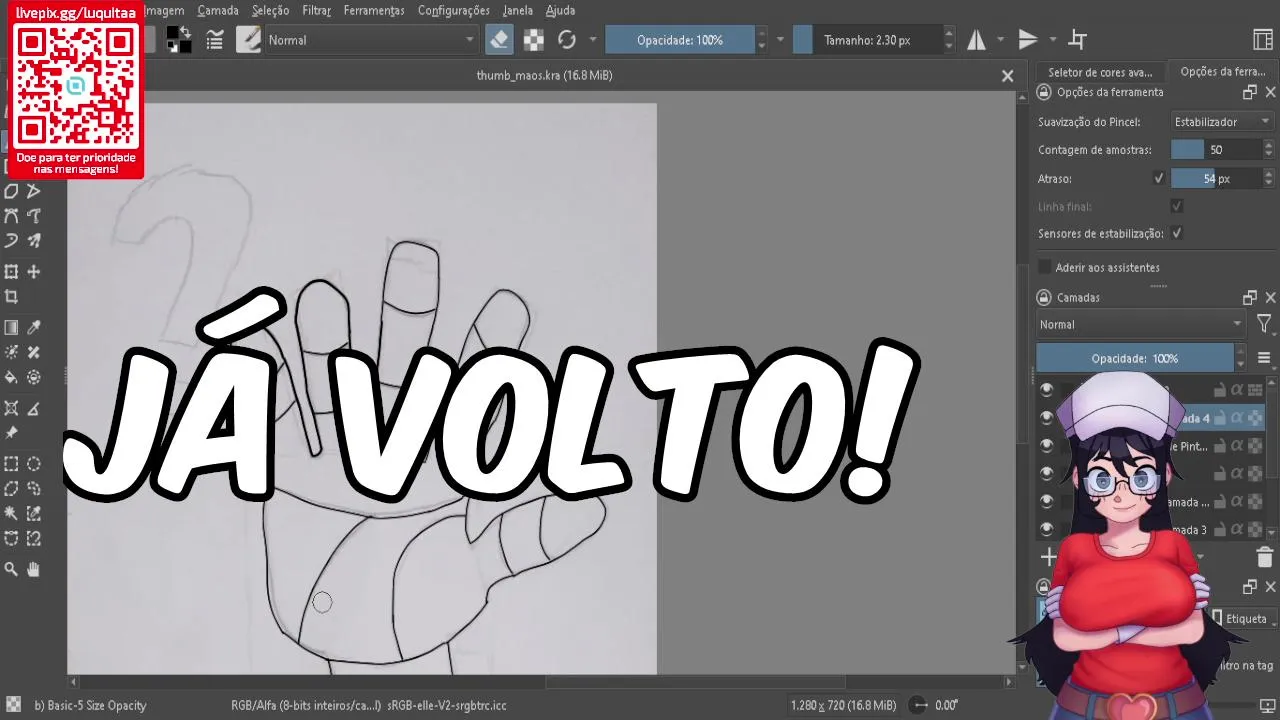Select the Measure tool

click(x=34, y=409)
